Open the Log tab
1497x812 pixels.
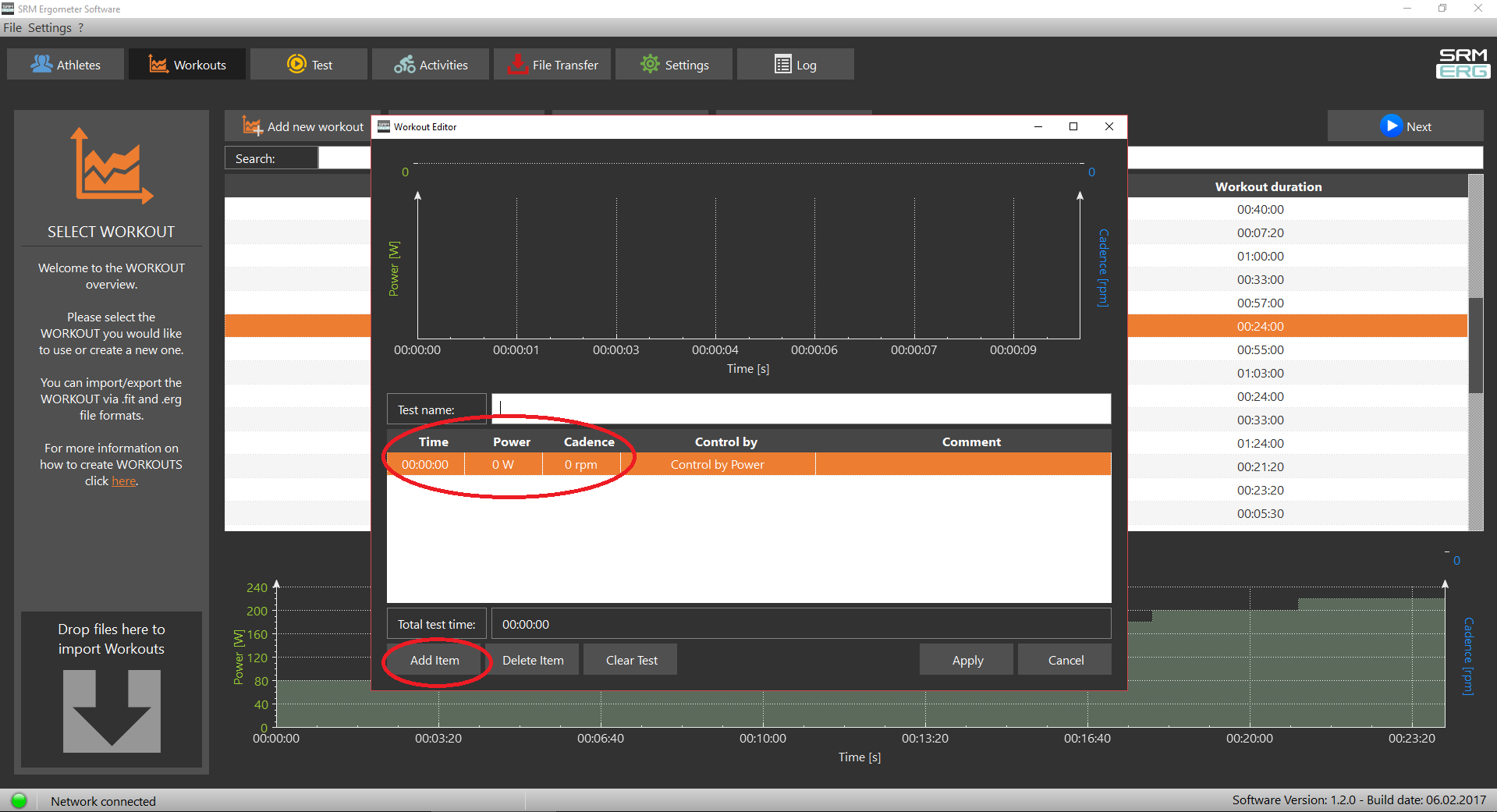pos(796,65)
